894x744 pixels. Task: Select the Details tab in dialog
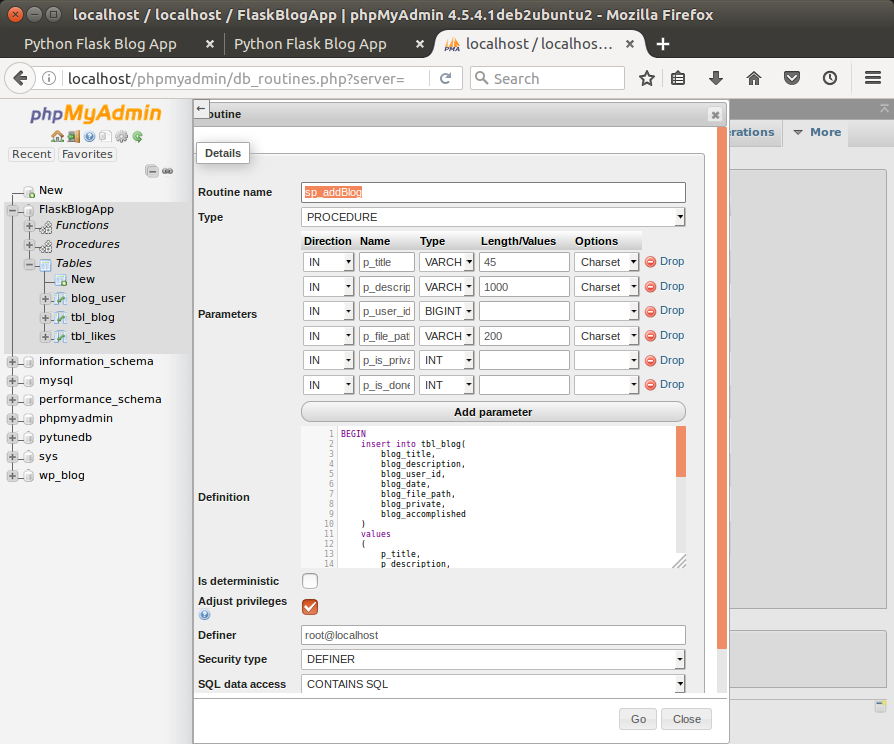(x=223, y=153)
